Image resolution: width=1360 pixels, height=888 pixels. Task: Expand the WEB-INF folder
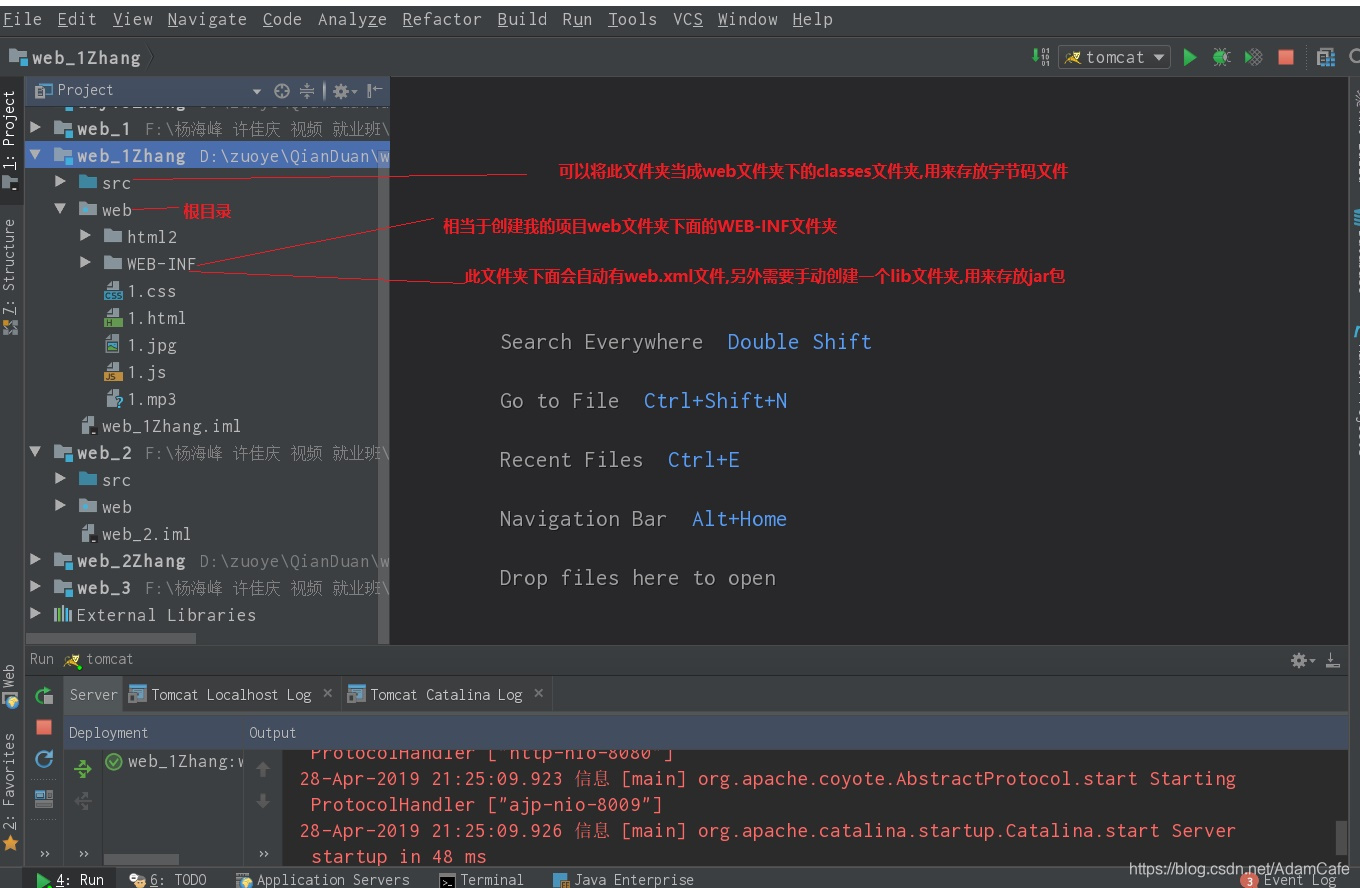tap(86, 263)
